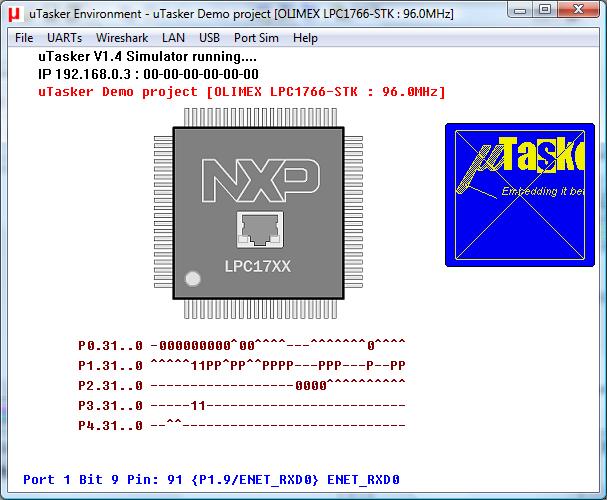The image size is (607, 500).
Task: Open the Help menu
Action: click(x=305, y=38)
